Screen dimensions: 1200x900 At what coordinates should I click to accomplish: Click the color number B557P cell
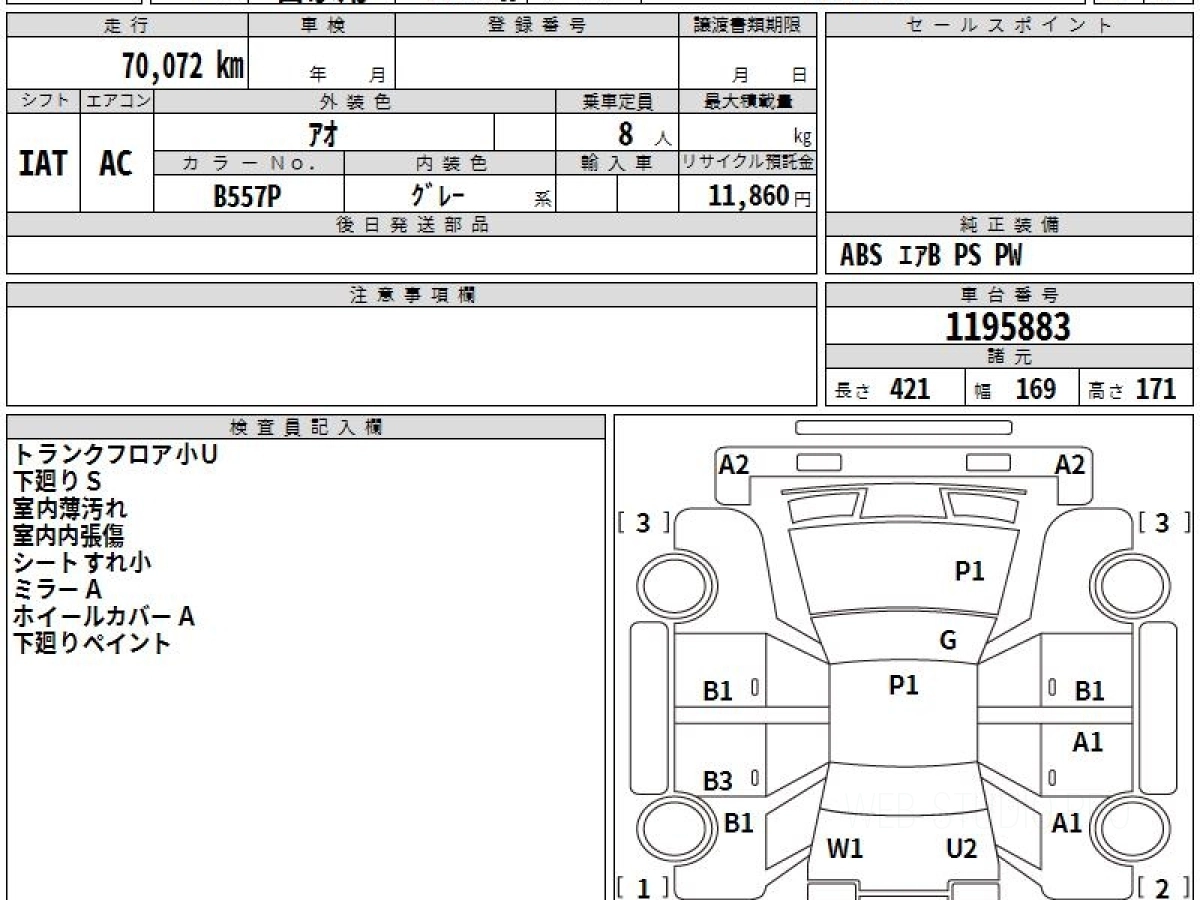point(249,196)
